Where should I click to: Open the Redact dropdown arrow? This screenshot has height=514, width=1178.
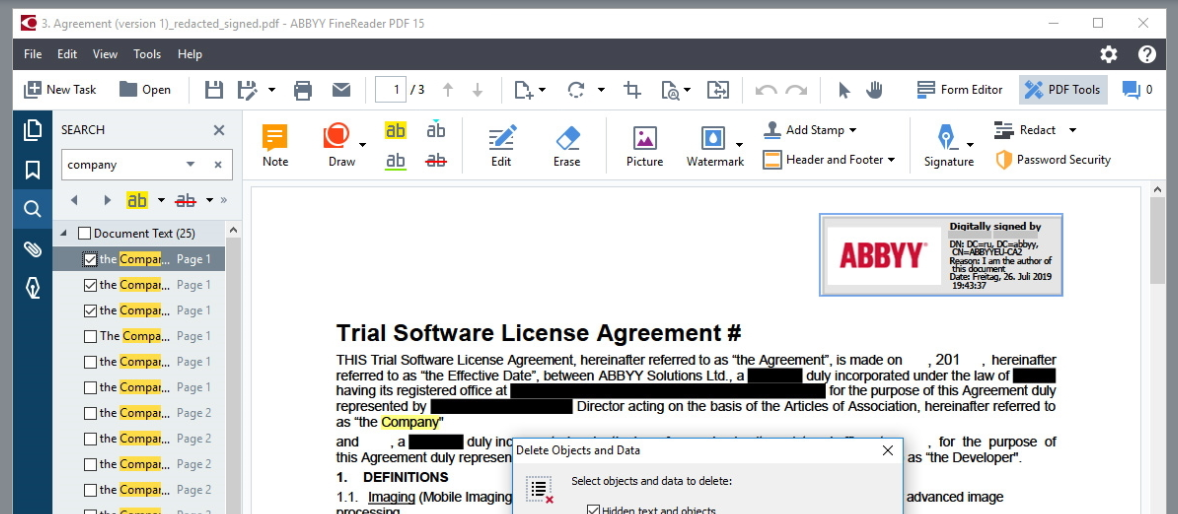1072,130
